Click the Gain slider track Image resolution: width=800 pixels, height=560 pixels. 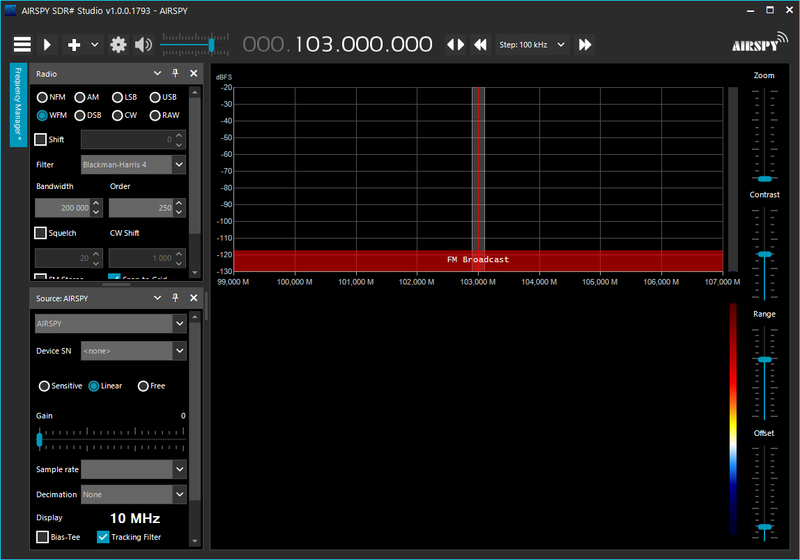coord(110,438)
